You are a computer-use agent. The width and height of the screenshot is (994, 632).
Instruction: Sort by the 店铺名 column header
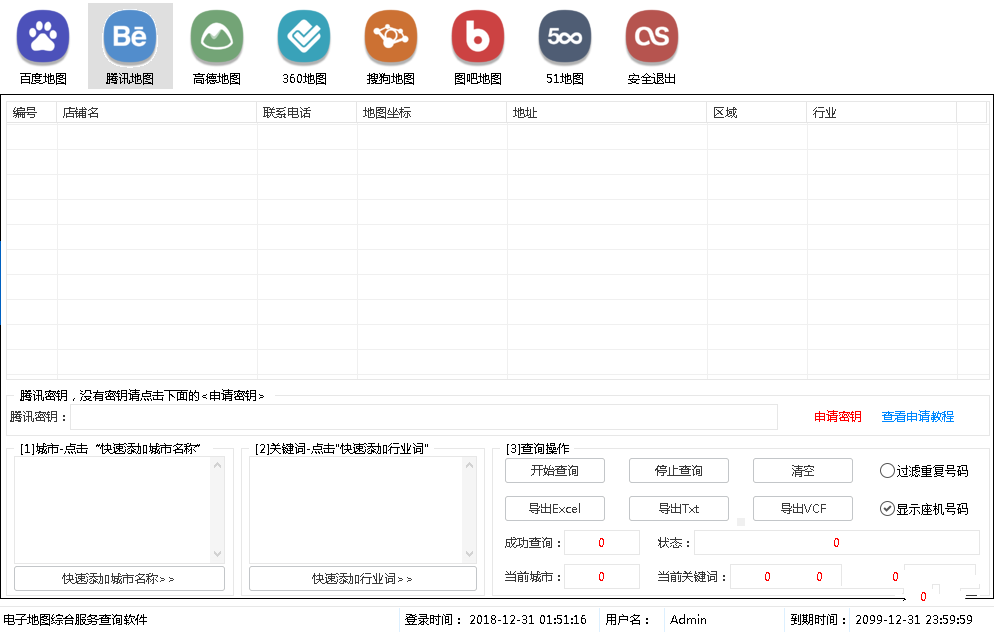[x=157, y=113]
